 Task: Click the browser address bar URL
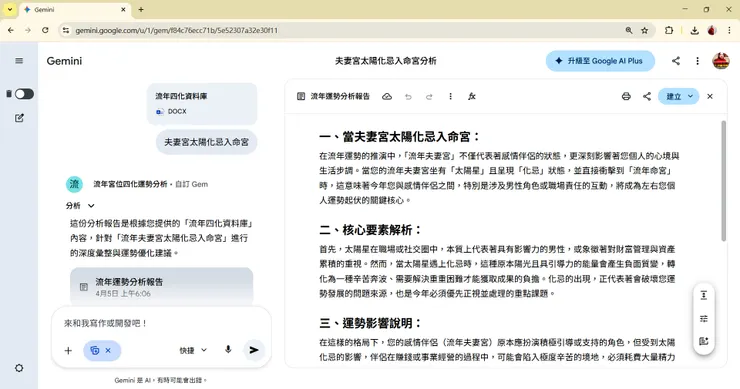tap(177, 30)
